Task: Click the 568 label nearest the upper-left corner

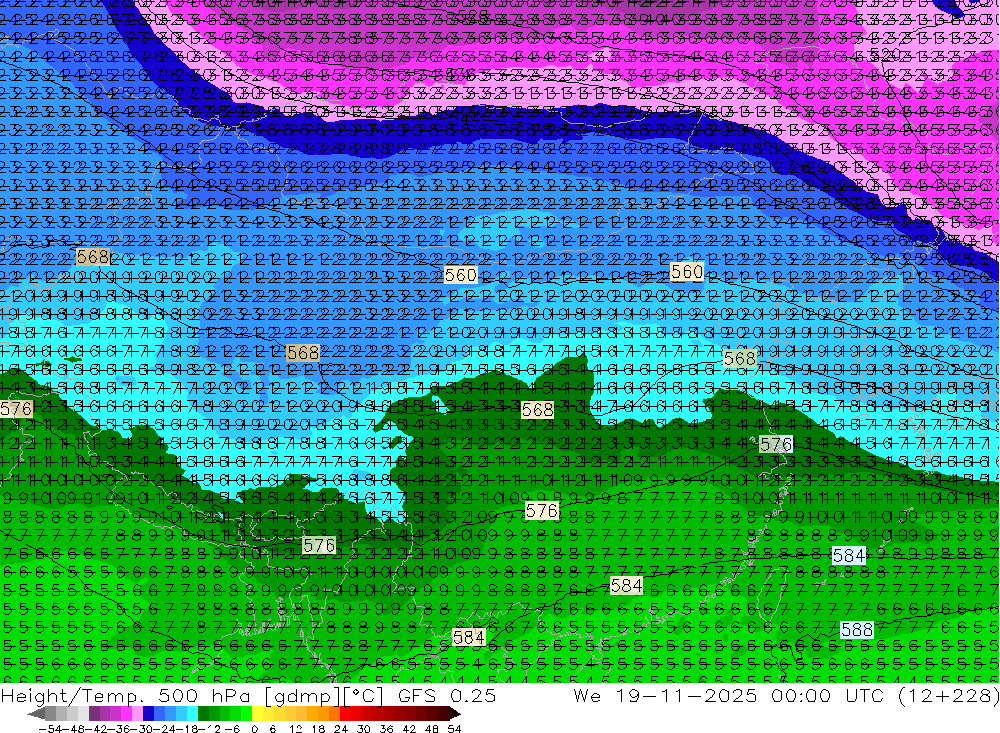Action: pos(92,257)
